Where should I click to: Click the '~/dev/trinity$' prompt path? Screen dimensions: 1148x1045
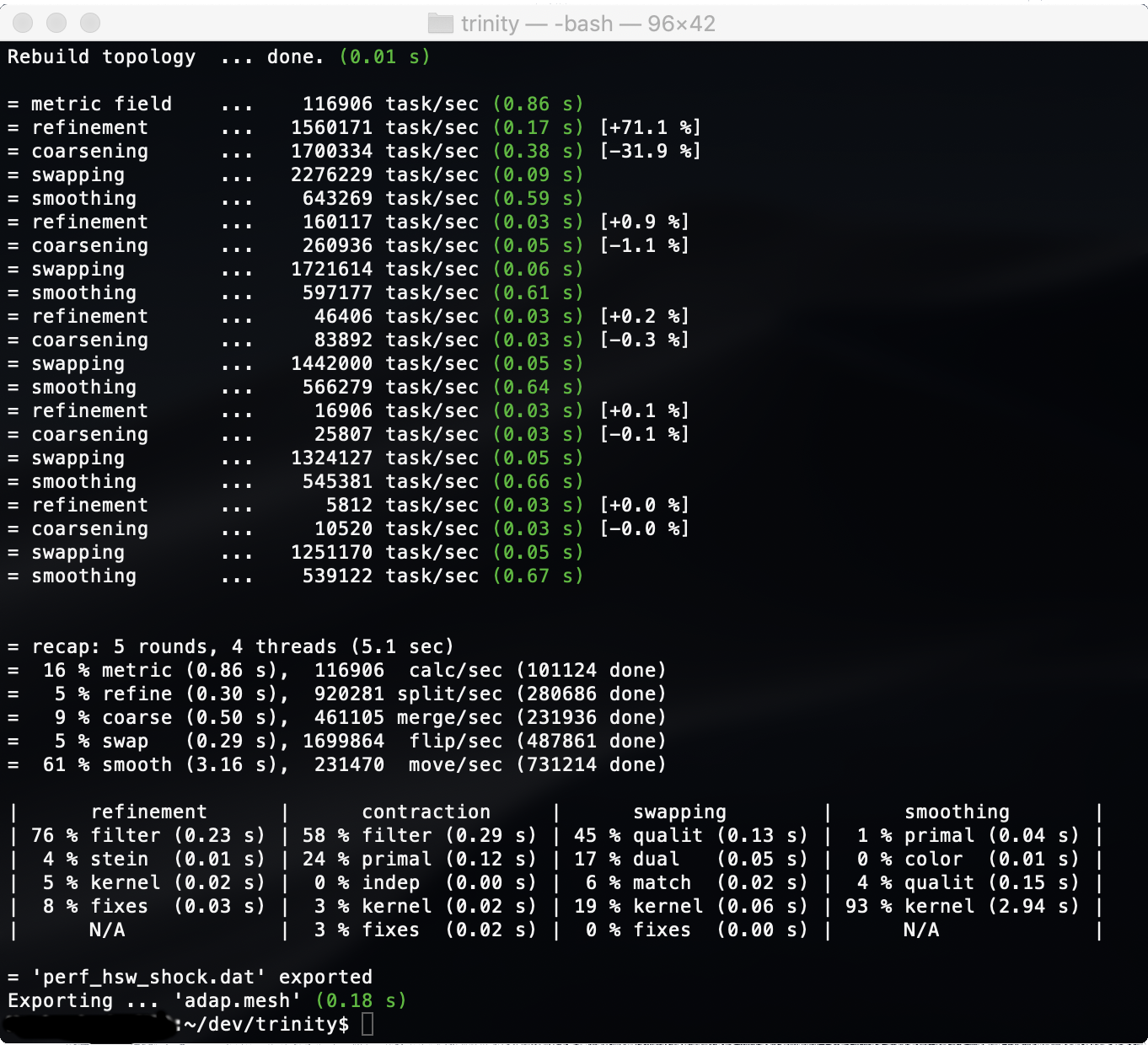pyautogui.click(x=266, y=1024)
